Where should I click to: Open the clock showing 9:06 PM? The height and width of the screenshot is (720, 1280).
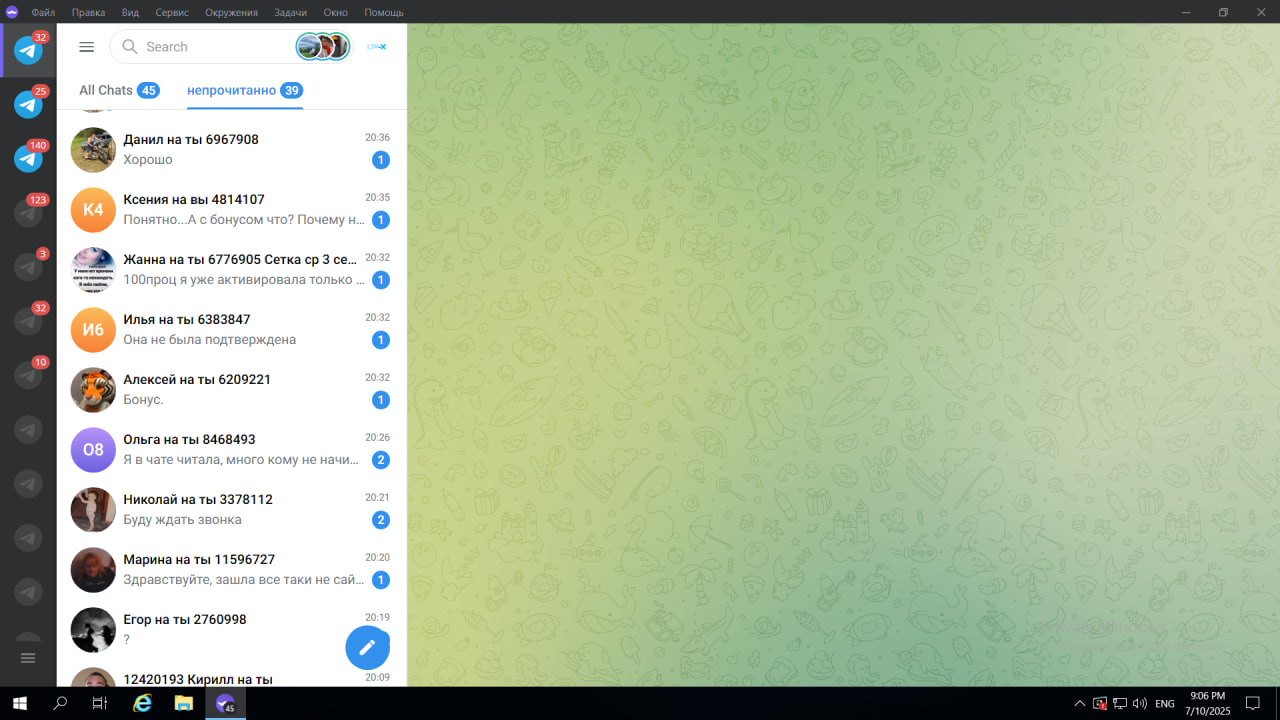tap(1208, 703)
